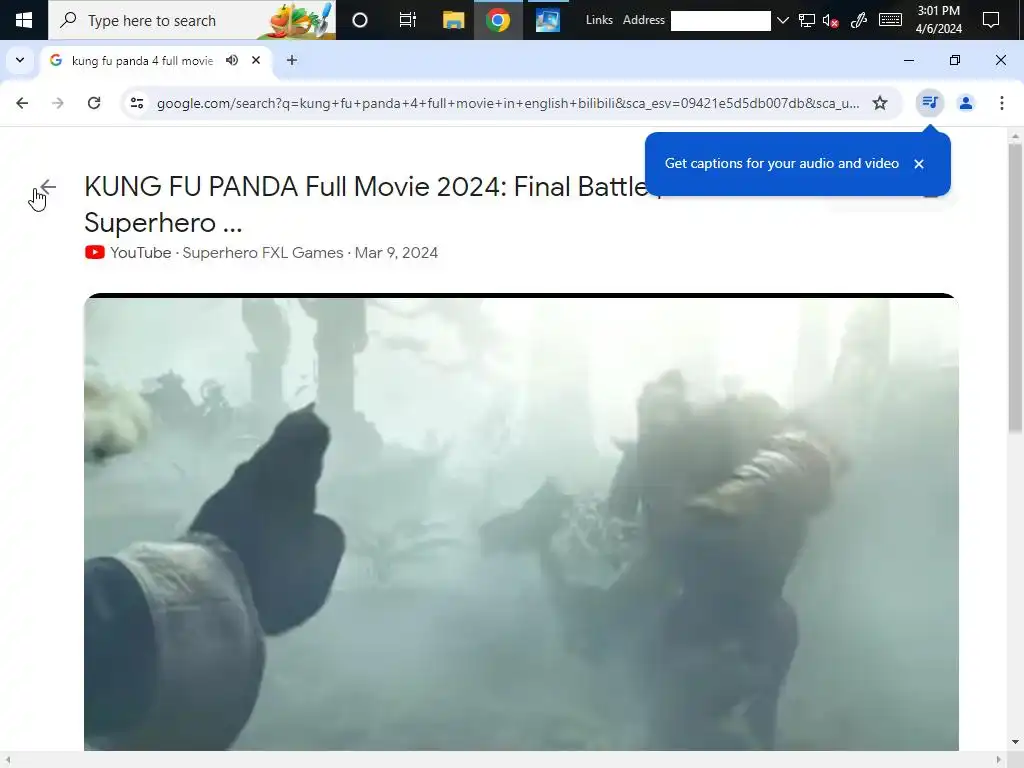Open Cortana circle icon on taskbar
This screenshot has height=768, width=1024.
360,20
